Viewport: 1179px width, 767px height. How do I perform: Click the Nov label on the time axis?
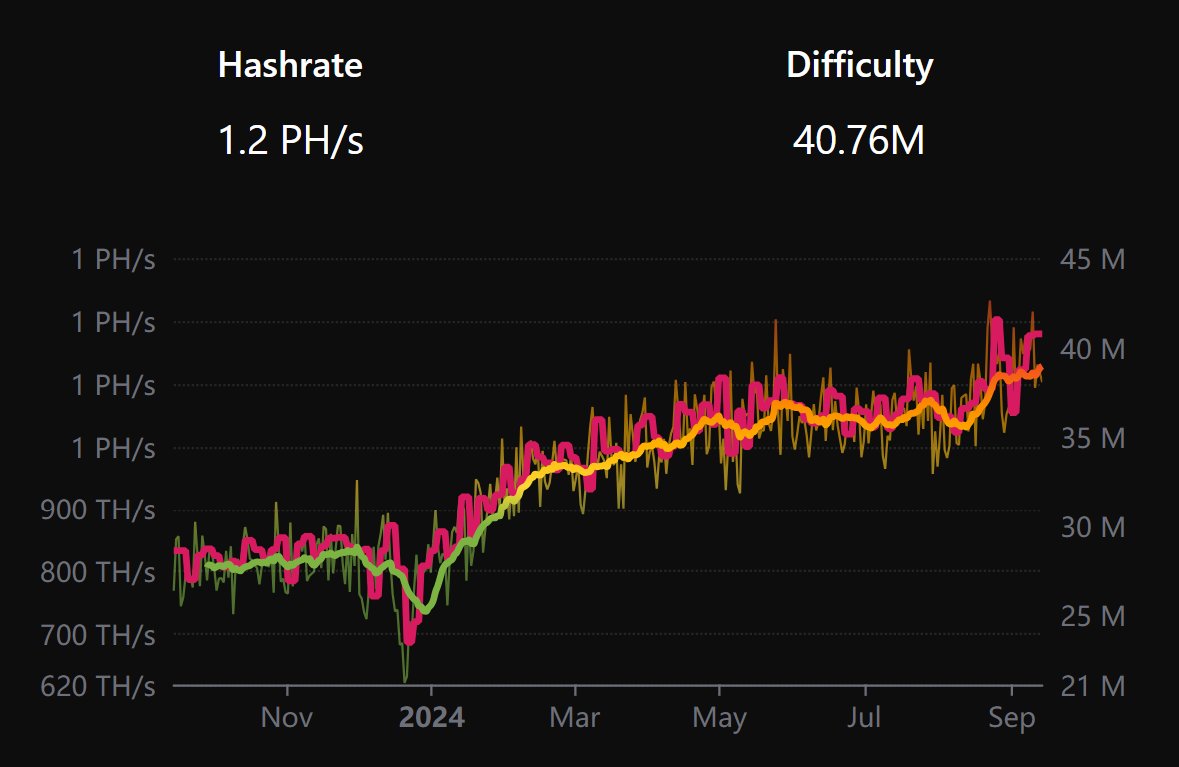pyautogui.click(x=287, y=717)
